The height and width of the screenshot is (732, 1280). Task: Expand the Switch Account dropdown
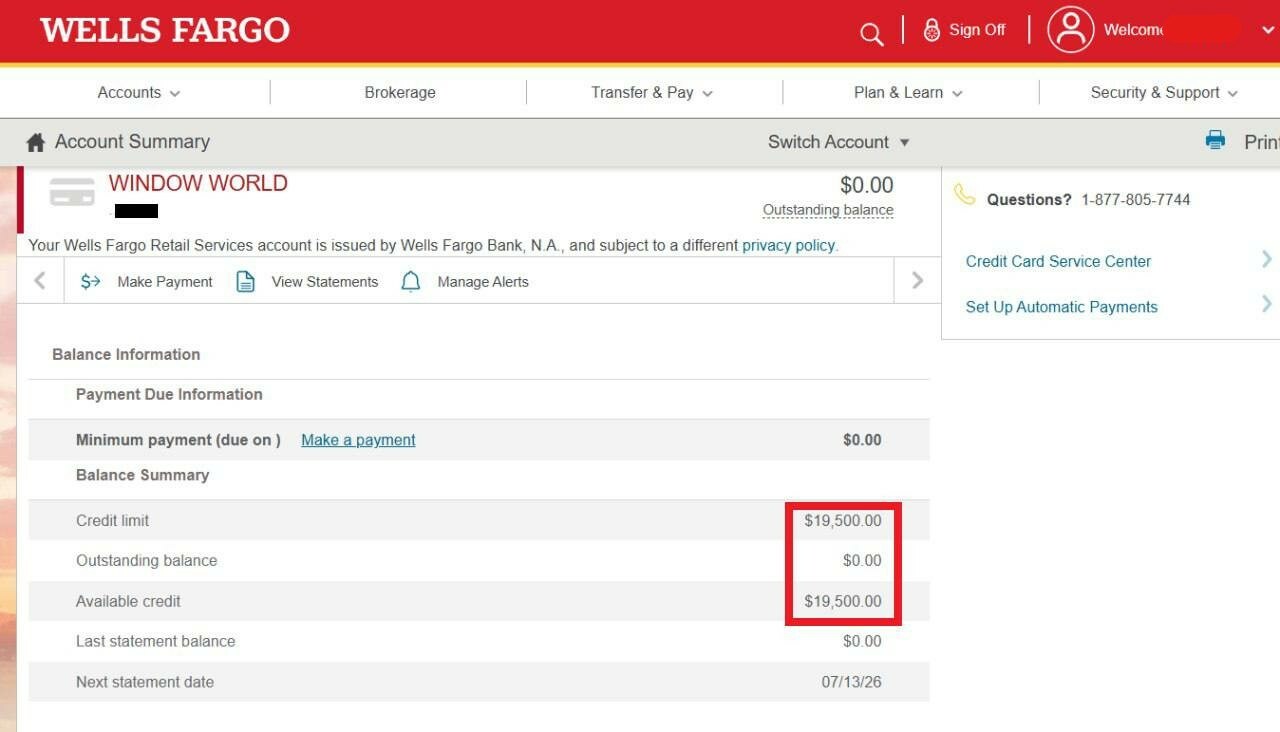click(x=839, y=142)
